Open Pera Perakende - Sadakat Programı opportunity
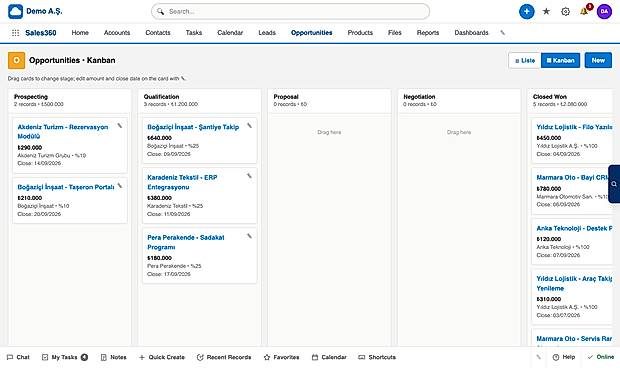This screenshot has width=620, height=368. pyautogui.click(x=185, y=242)
